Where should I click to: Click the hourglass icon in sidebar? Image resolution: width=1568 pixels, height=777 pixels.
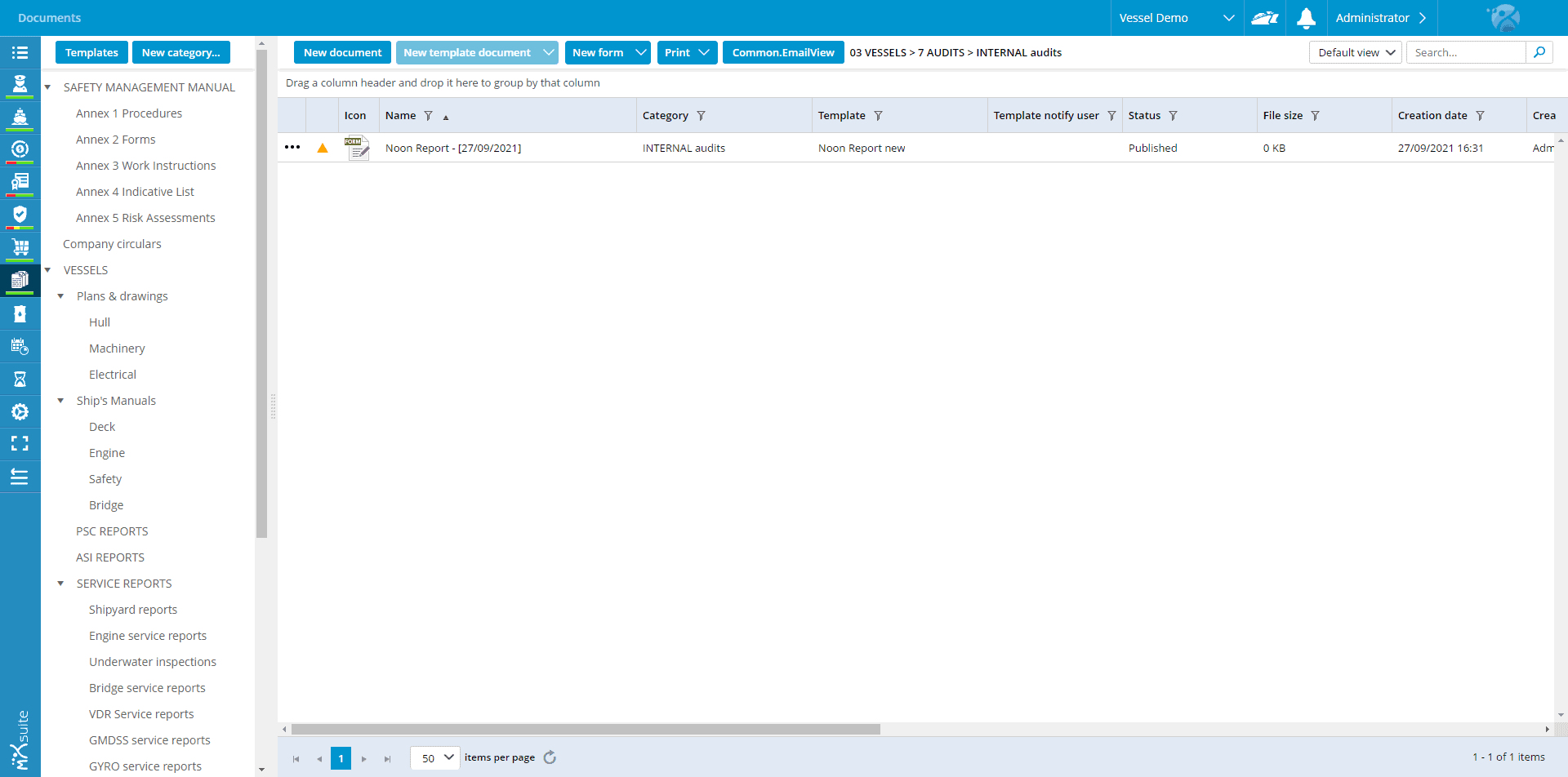[20, 379]
